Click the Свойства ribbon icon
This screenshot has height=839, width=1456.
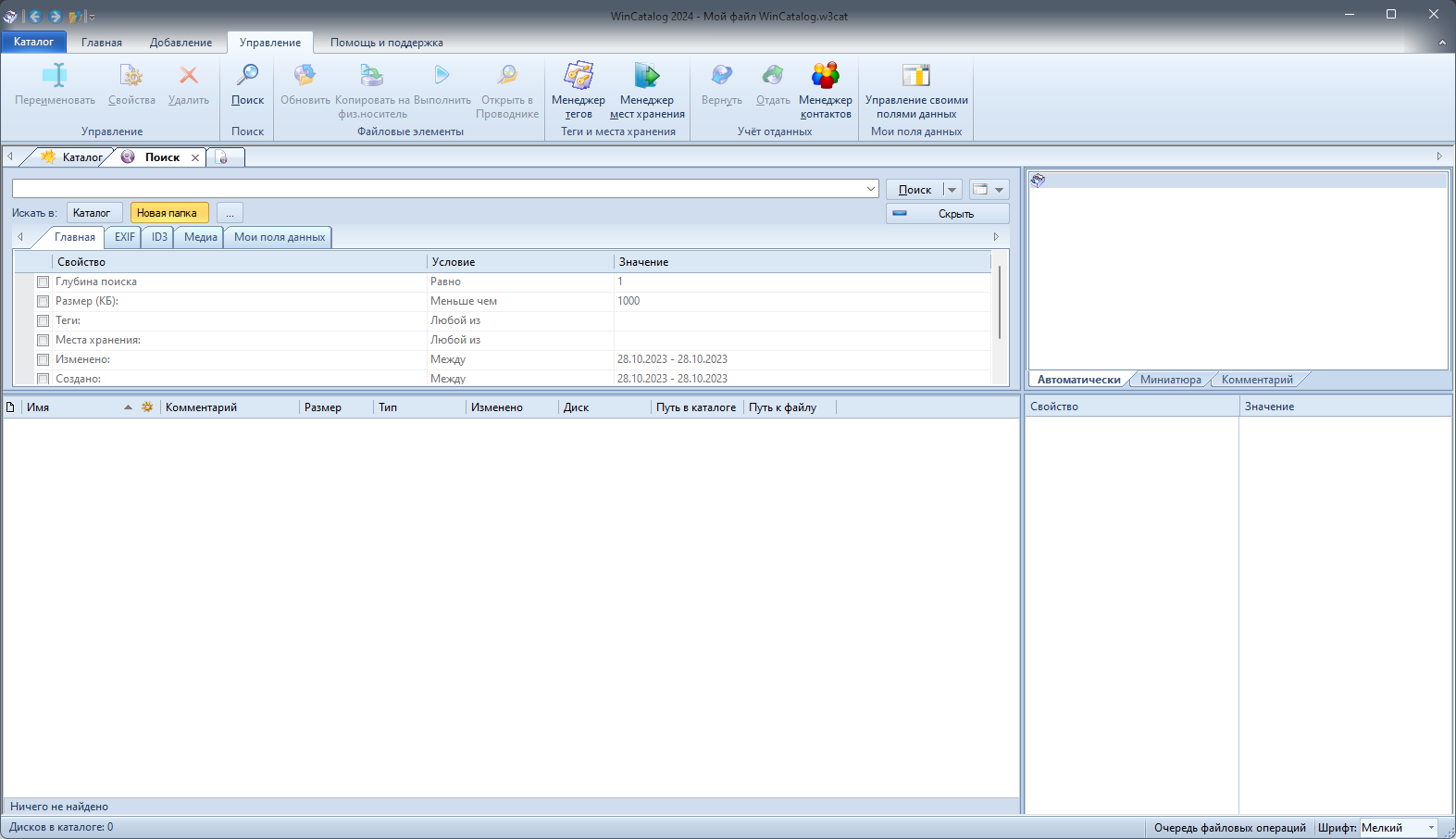point(131,76)
